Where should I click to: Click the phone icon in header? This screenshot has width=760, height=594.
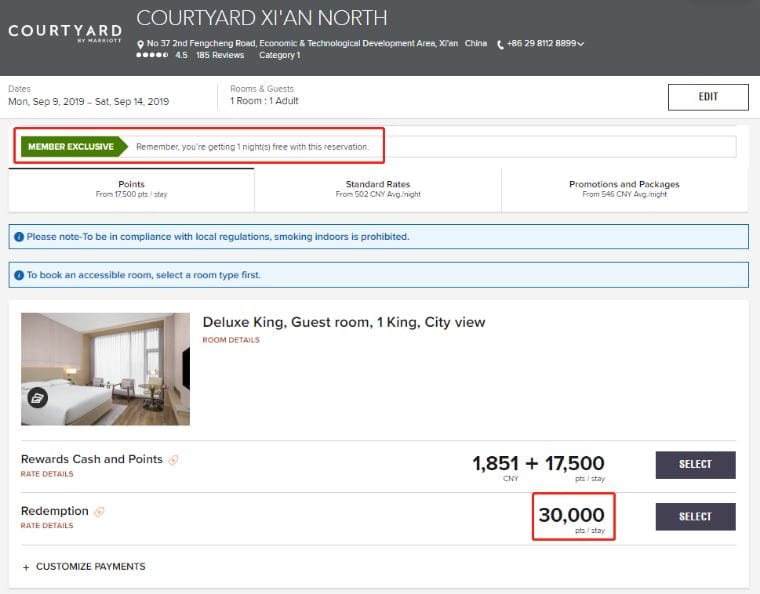[x=500, y=44]
